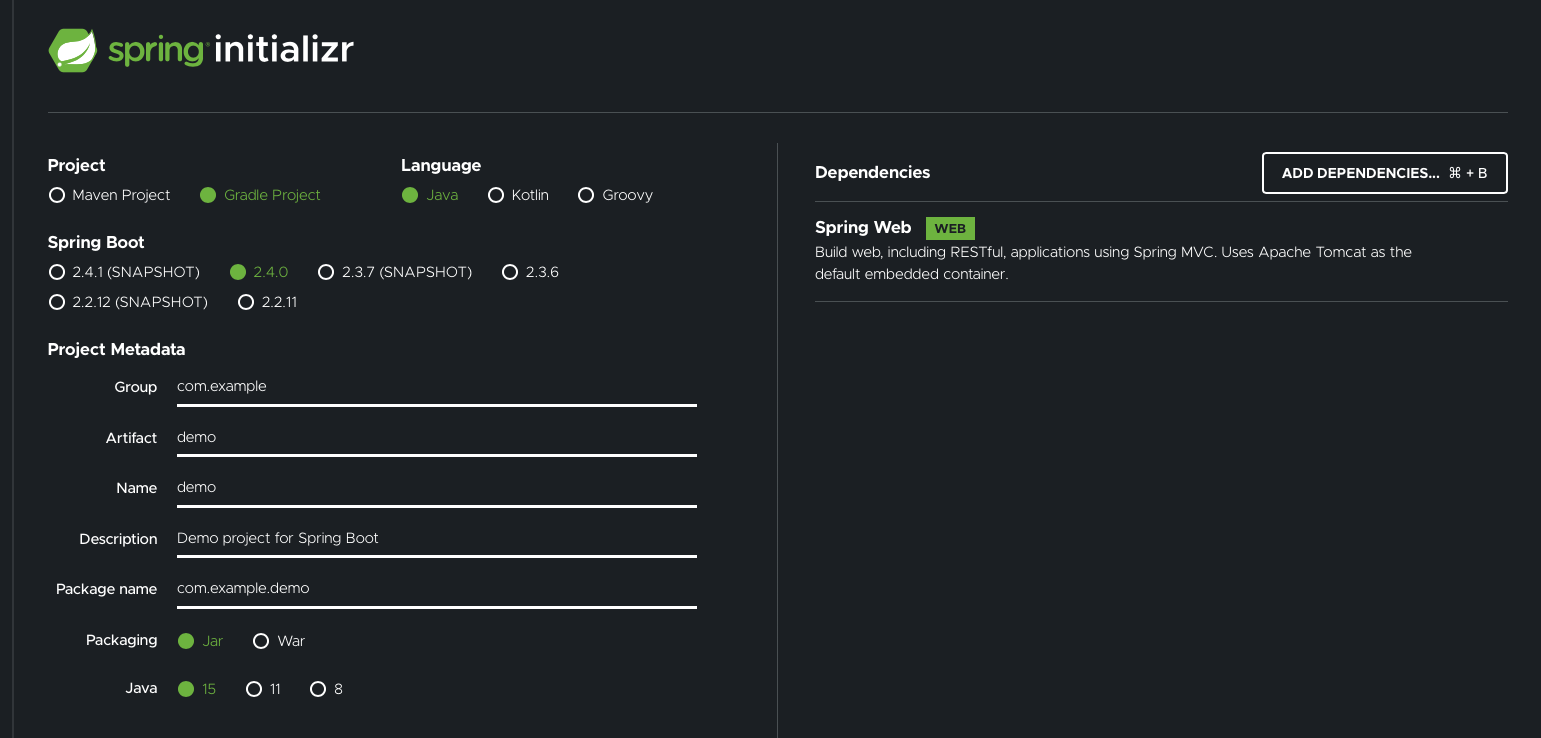Select Spring Boot version 2.2.11
The image size is (1541, 738).
pyautogui.click(x=246, y=302)
